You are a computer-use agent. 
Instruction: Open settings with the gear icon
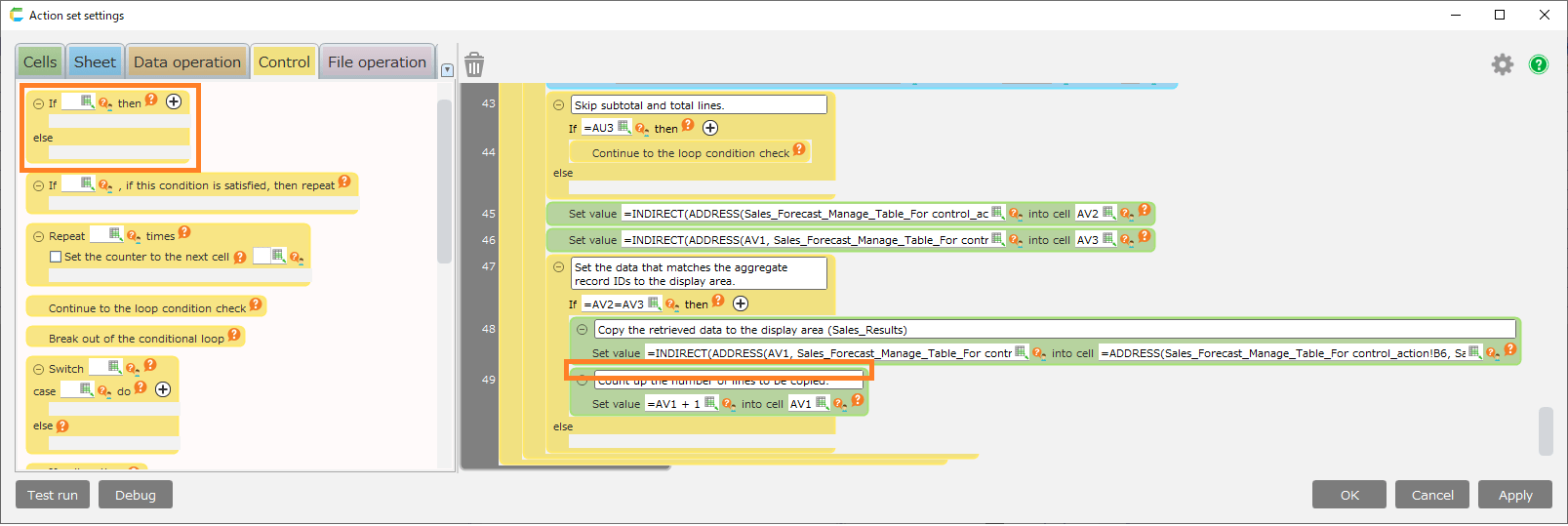pos(1502,64)
